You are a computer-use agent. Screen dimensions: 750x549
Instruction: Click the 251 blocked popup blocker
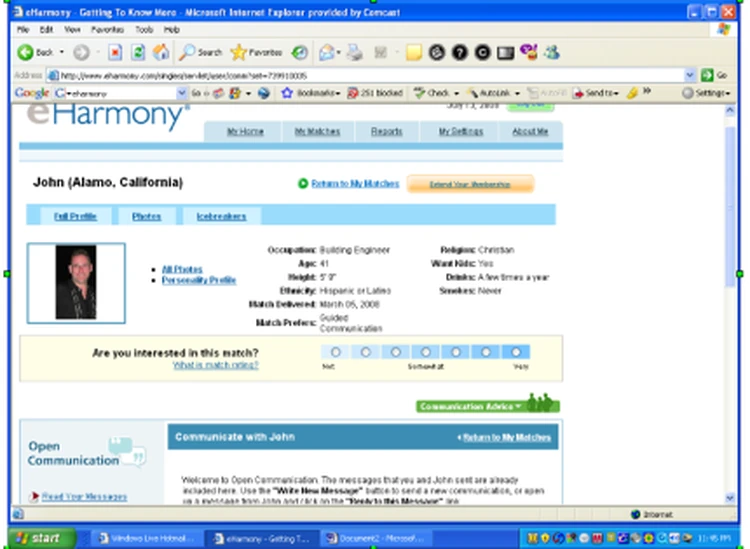coord(375,93)
